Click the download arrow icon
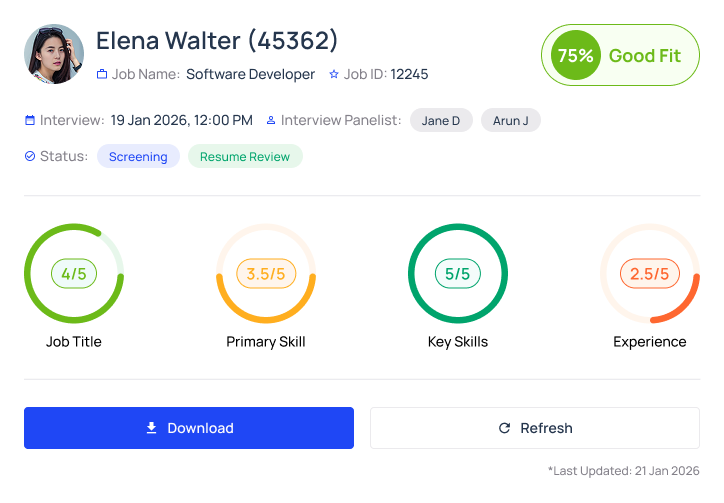The width and height of the screenshot is (724, 503). [152, 428]
